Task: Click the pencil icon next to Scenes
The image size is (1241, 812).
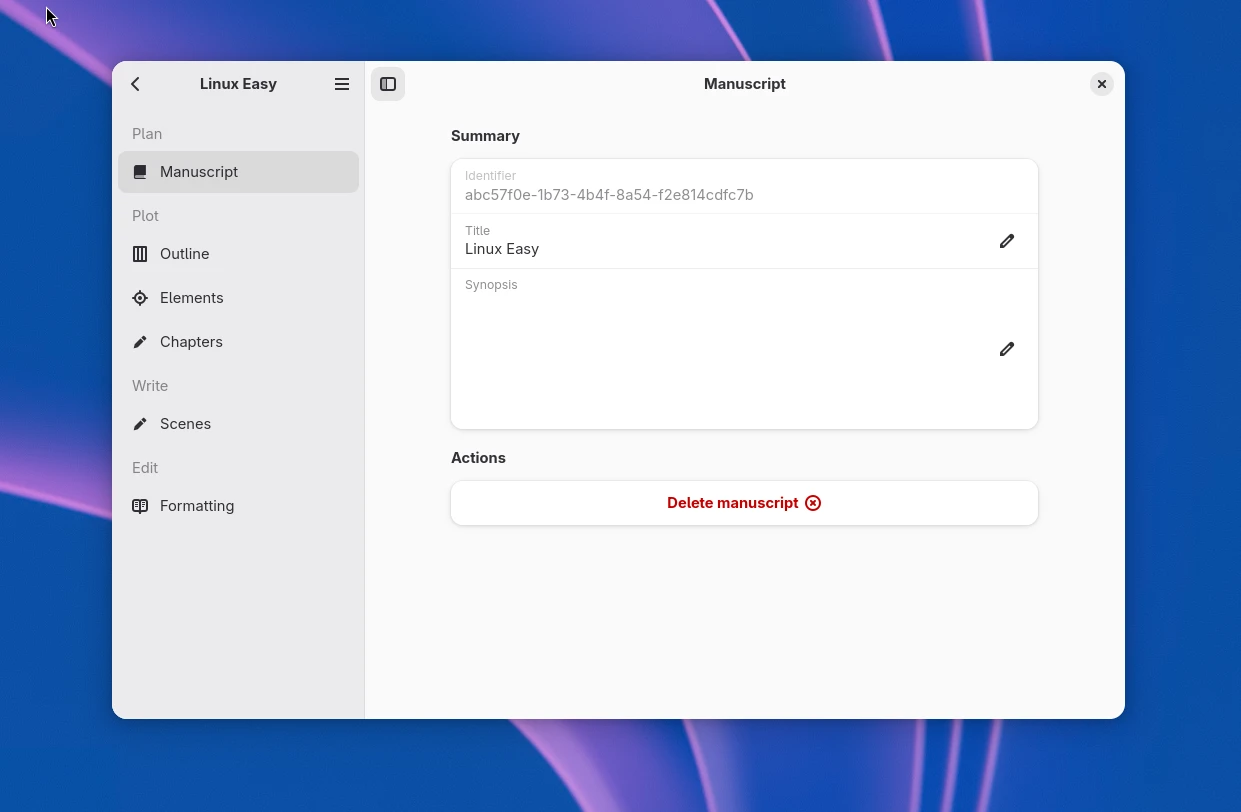Action: [x=140, y=424]
